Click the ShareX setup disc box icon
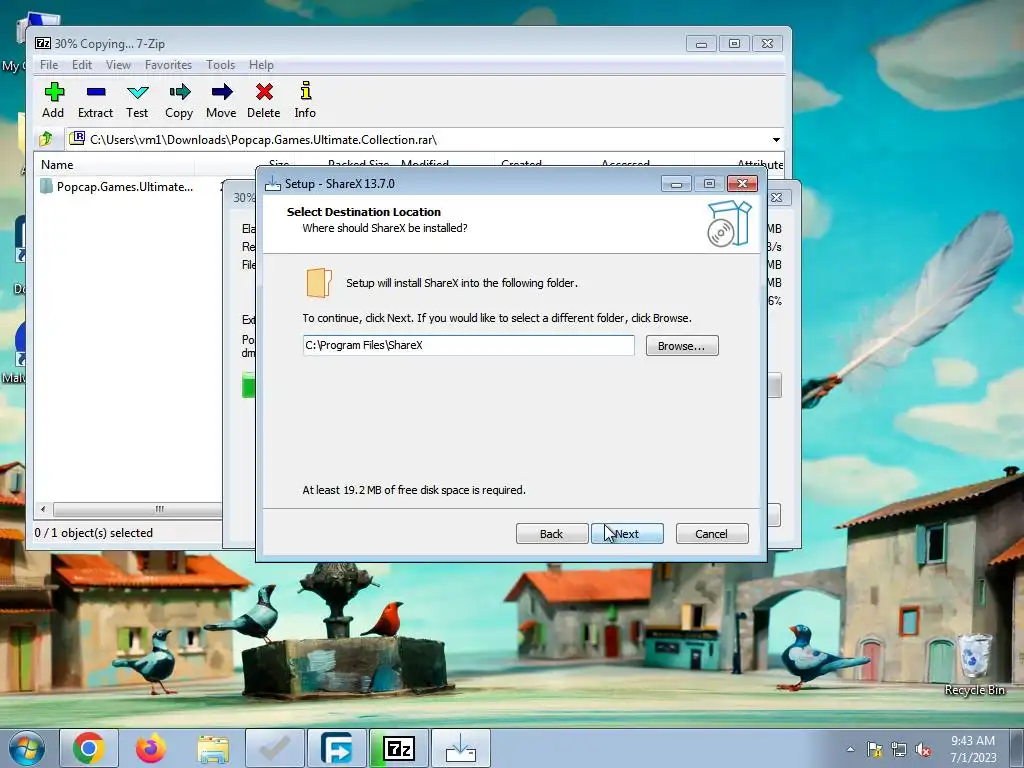 tap(729, 223)
